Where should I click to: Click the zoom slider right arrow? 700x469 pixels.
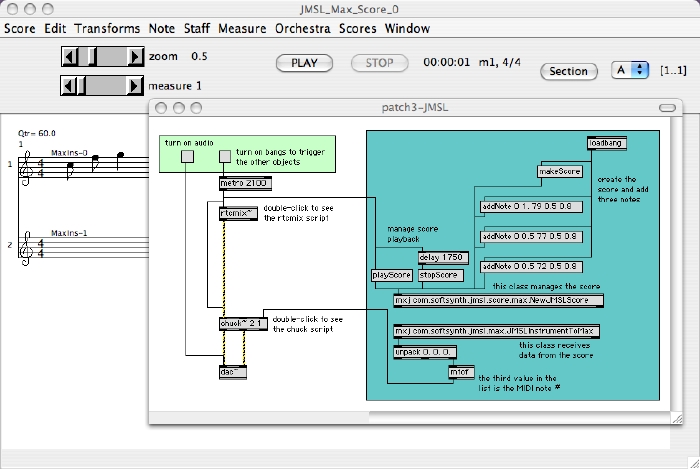134,57
